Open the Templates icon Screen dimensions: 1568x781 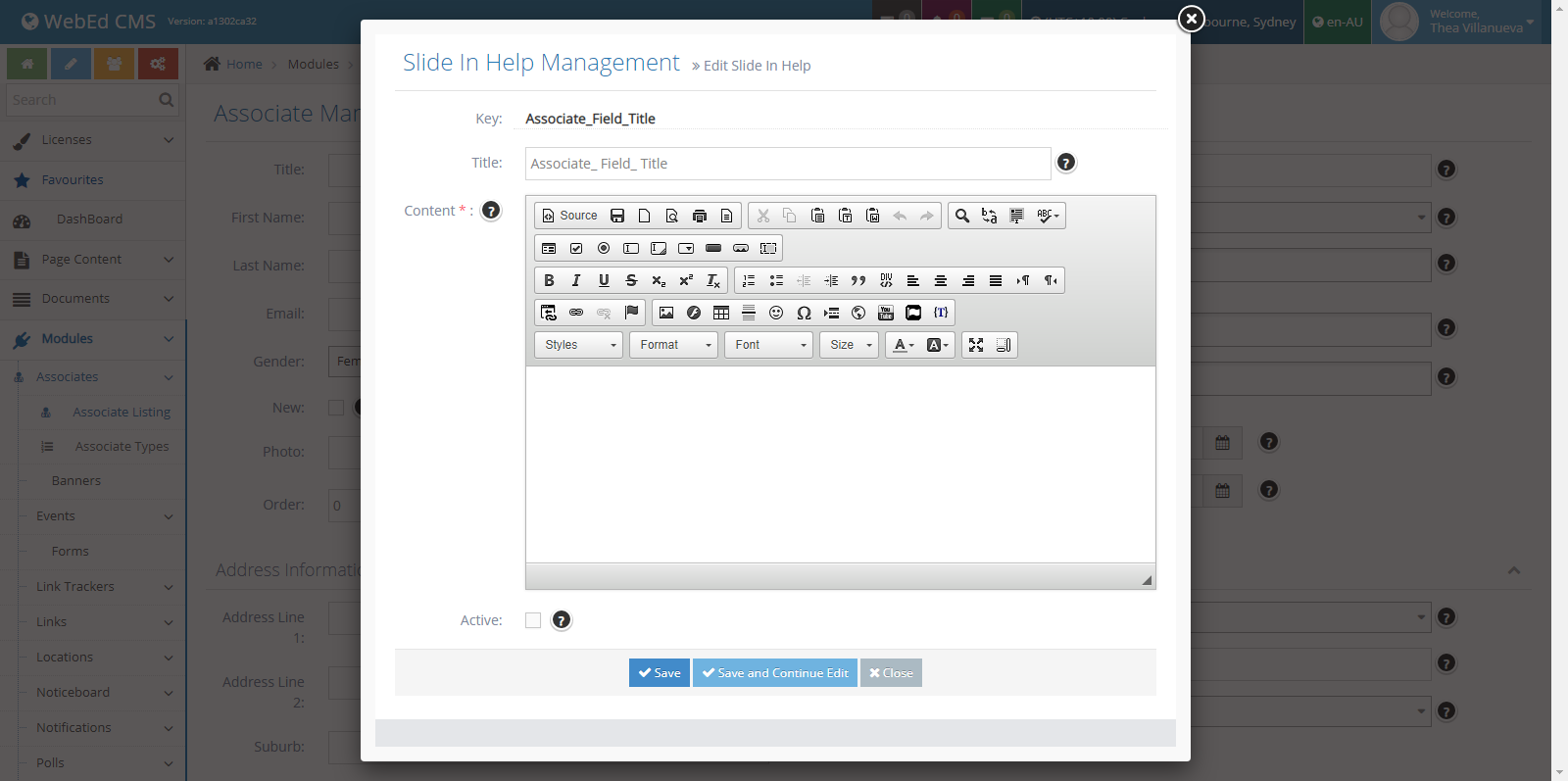coord(727,216)
